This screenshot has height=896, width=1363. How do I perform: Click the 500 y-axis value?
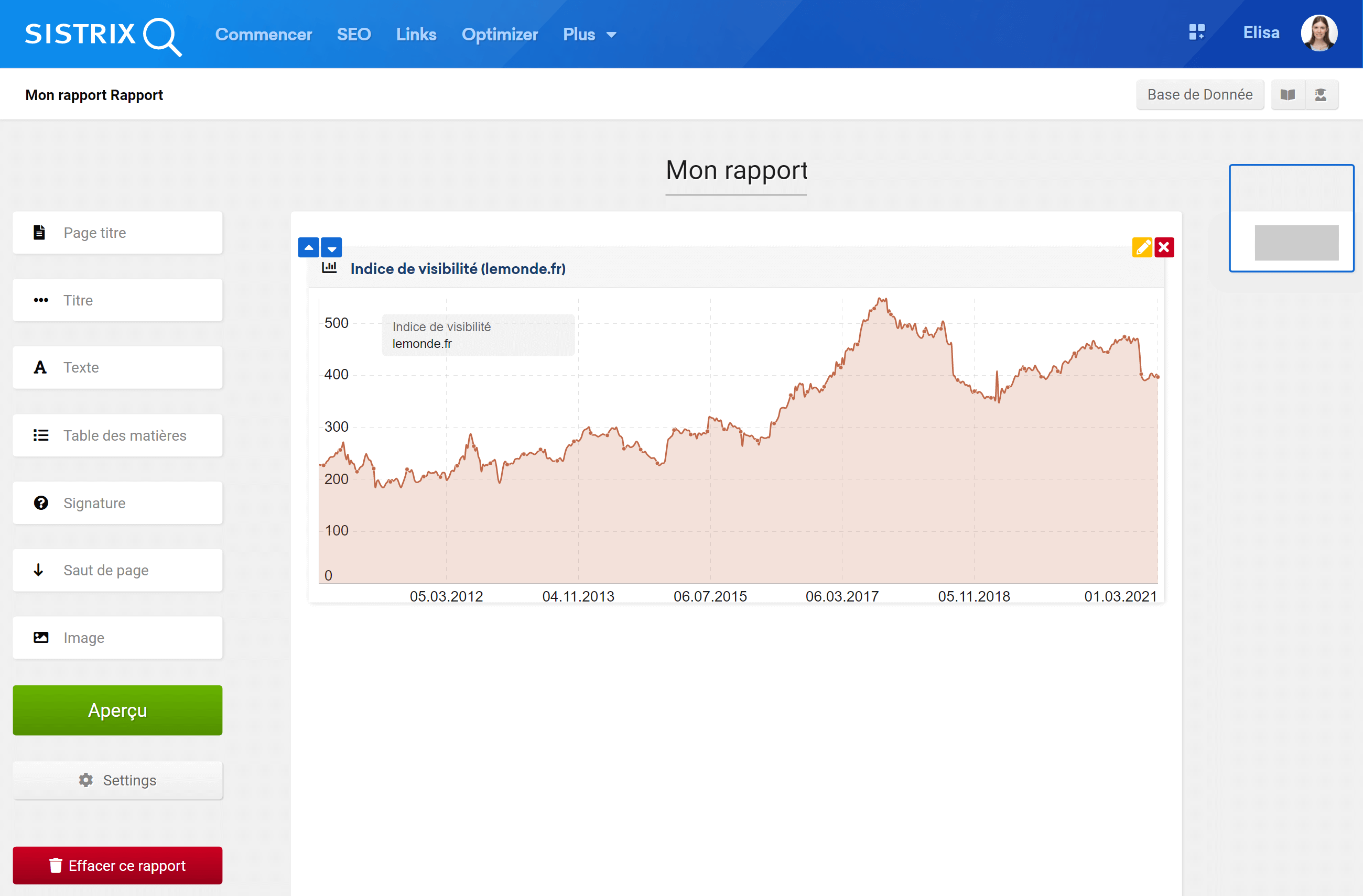coord(336,323)
